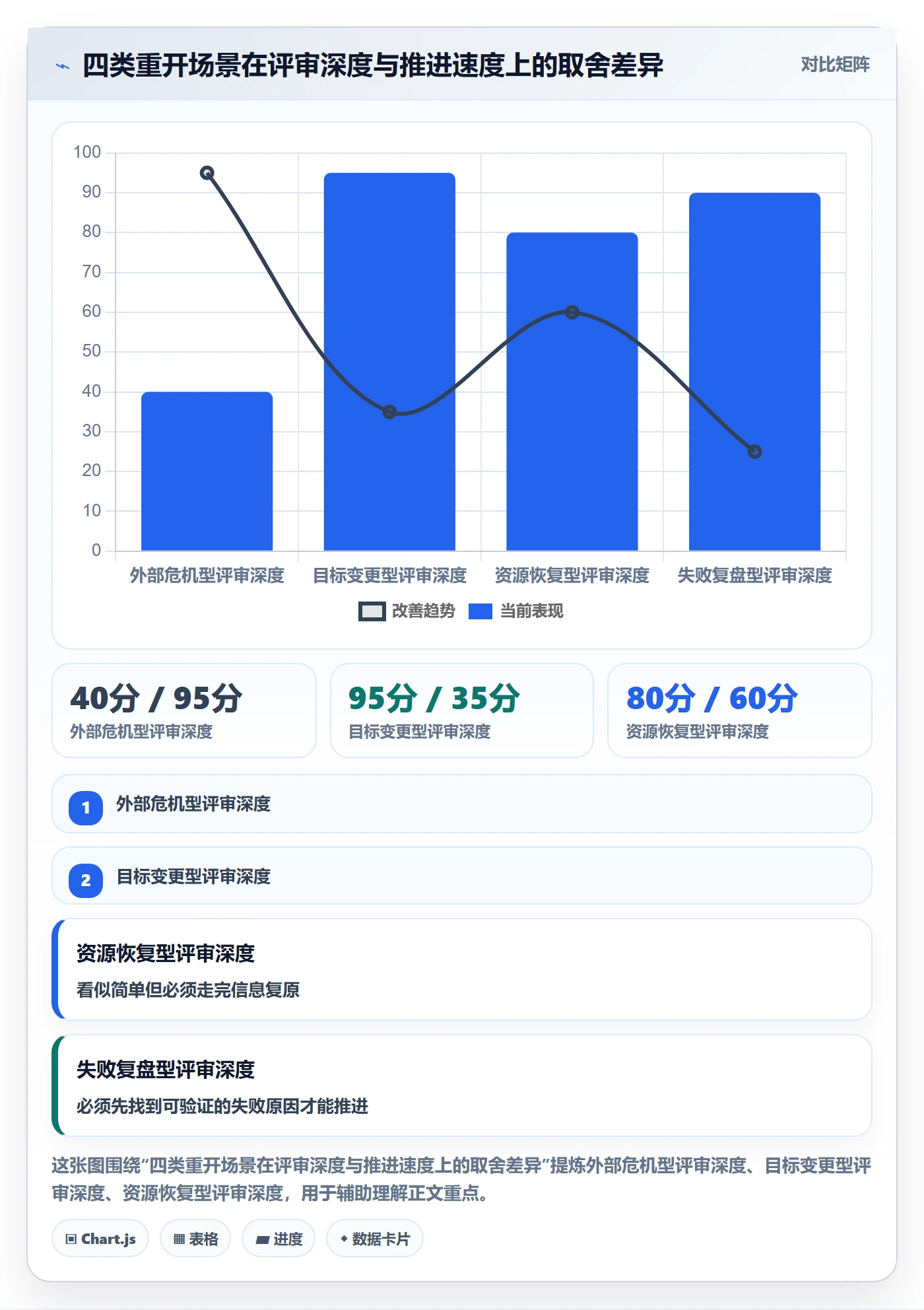Viewport: 924px width, 1310px height.
Task: Open the 95分 / 35分 data card
Action: [462, 710]
